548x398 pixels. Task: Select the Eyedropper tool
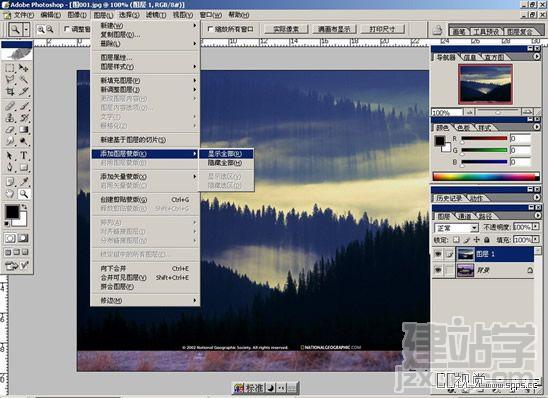pyautogui.click(x=24, y=181)
